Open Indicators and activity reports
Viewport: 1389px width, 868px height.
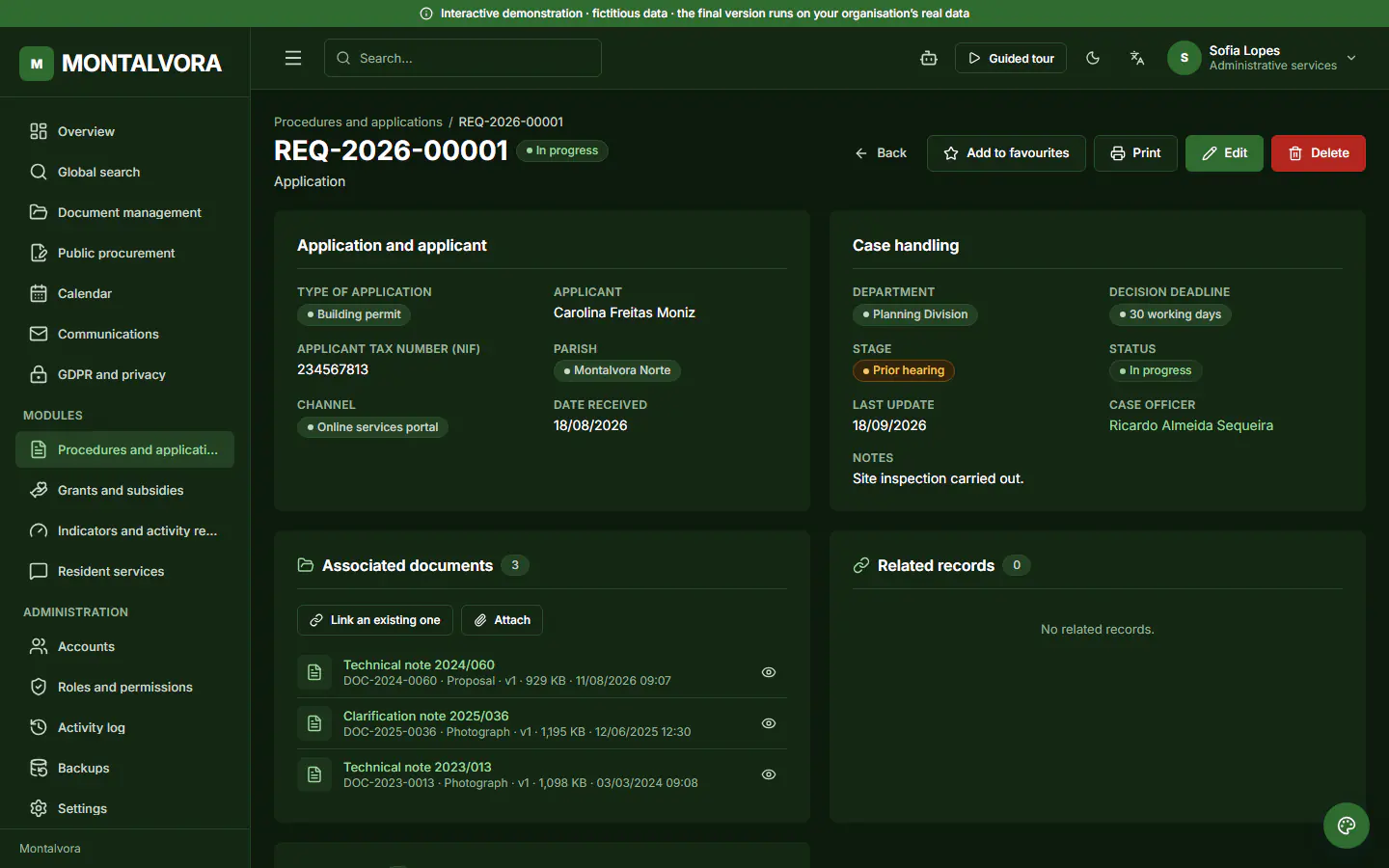[x=124, y=530]
